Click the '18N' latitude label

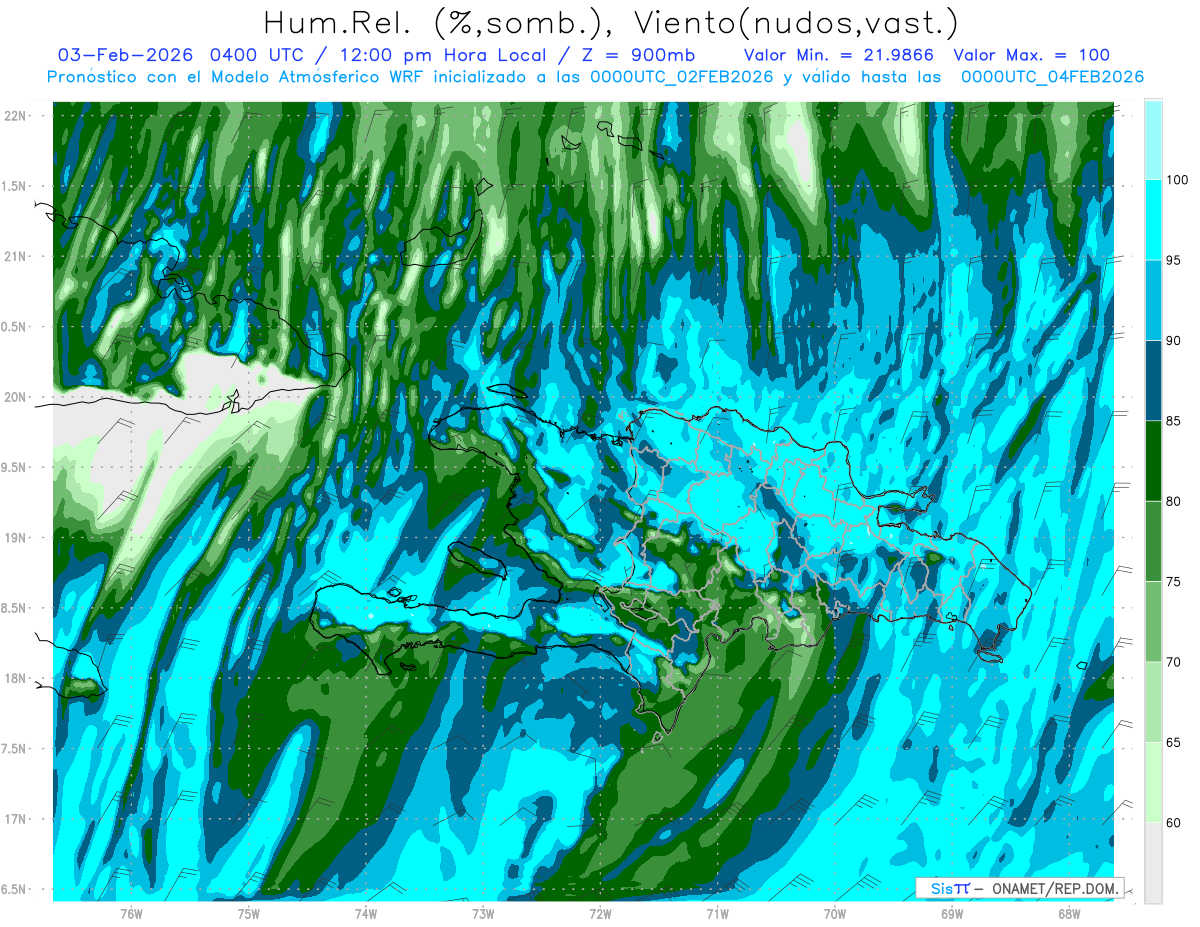[x=16, y=678]
